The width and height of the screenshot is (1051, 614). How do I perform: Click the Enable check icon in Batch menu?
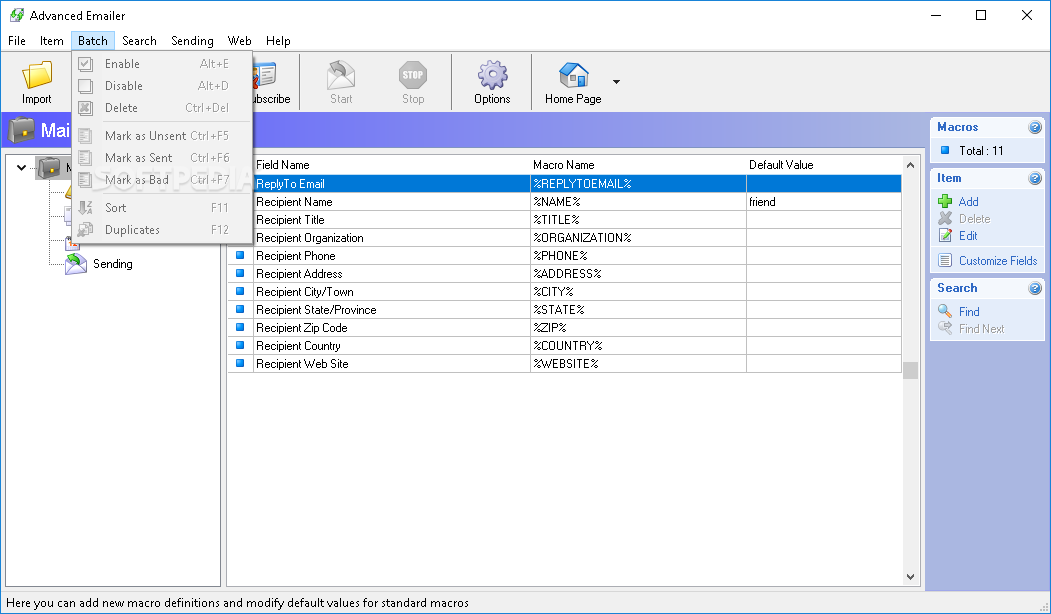click(85, 64)
